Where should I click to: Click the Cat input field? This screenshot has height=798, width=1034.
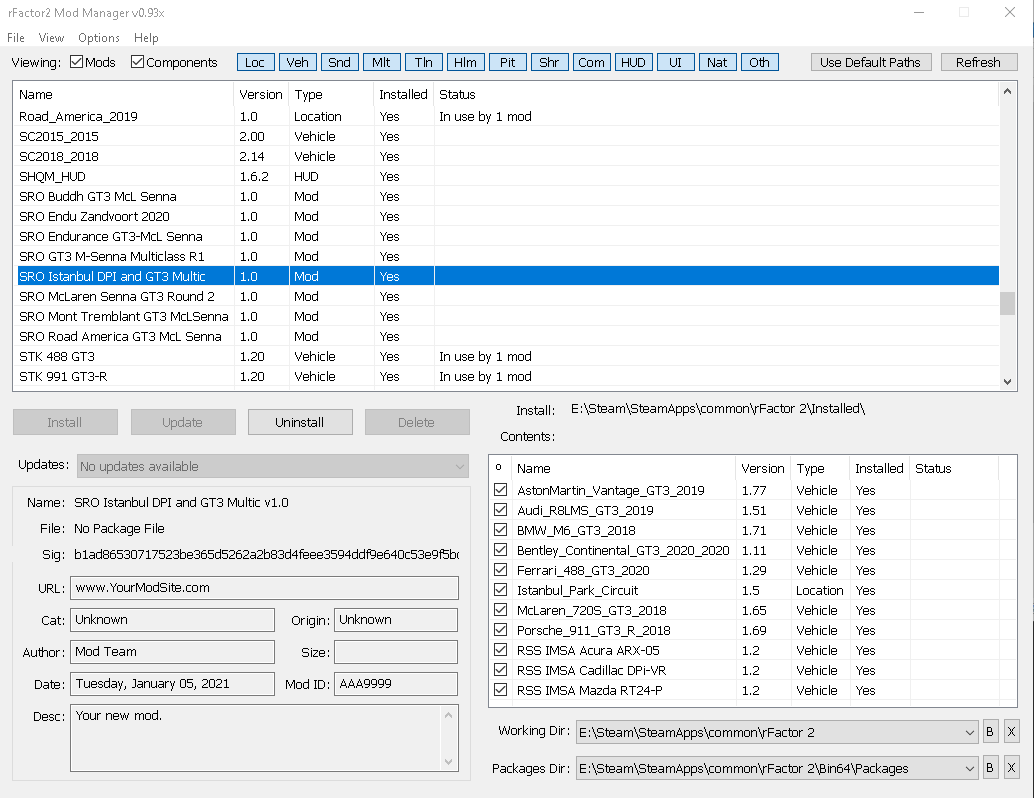[x=172, y=620]
